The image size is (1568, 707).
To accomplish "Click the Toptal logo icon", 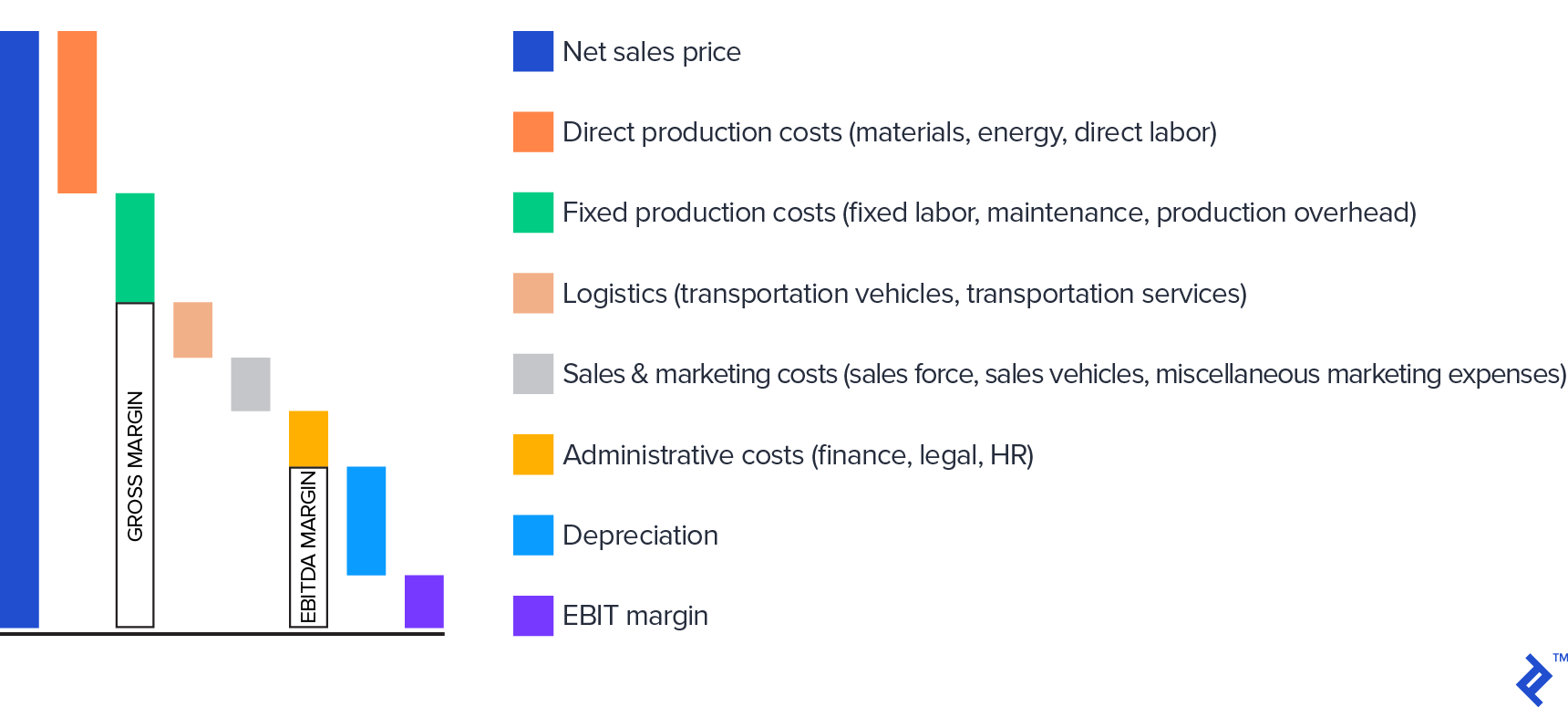I will pos(1534,680).
